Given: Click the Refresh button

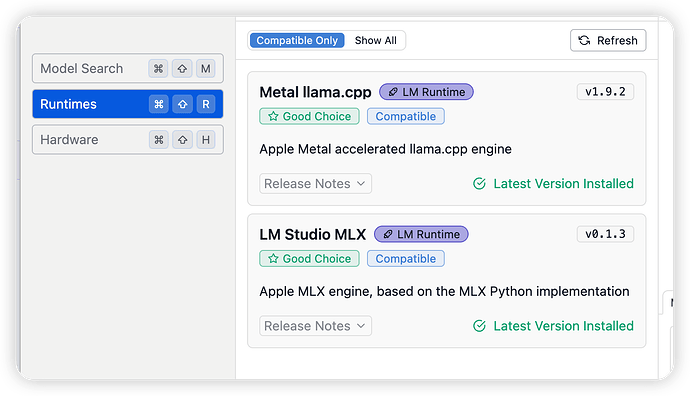Looking at the screenshot, I should point(608,40).
